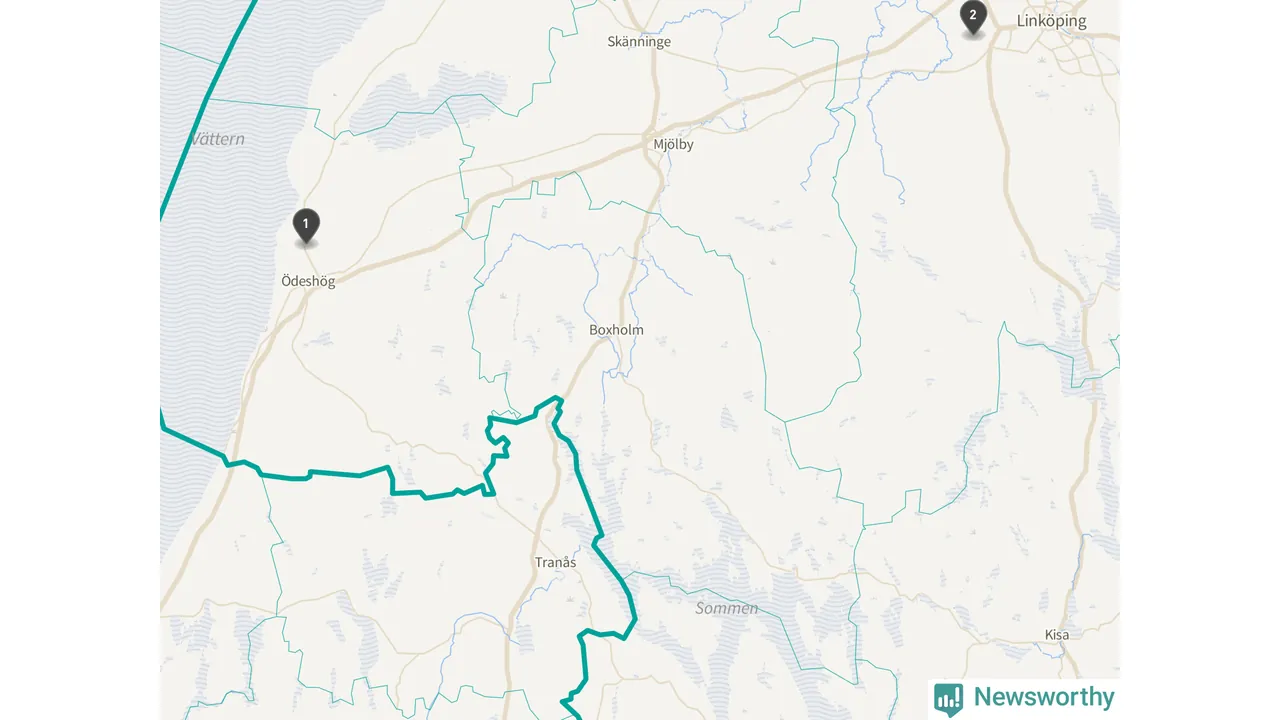
Task: Click map marker number 1 near Ödeshög
Action: tap(306, 227)
